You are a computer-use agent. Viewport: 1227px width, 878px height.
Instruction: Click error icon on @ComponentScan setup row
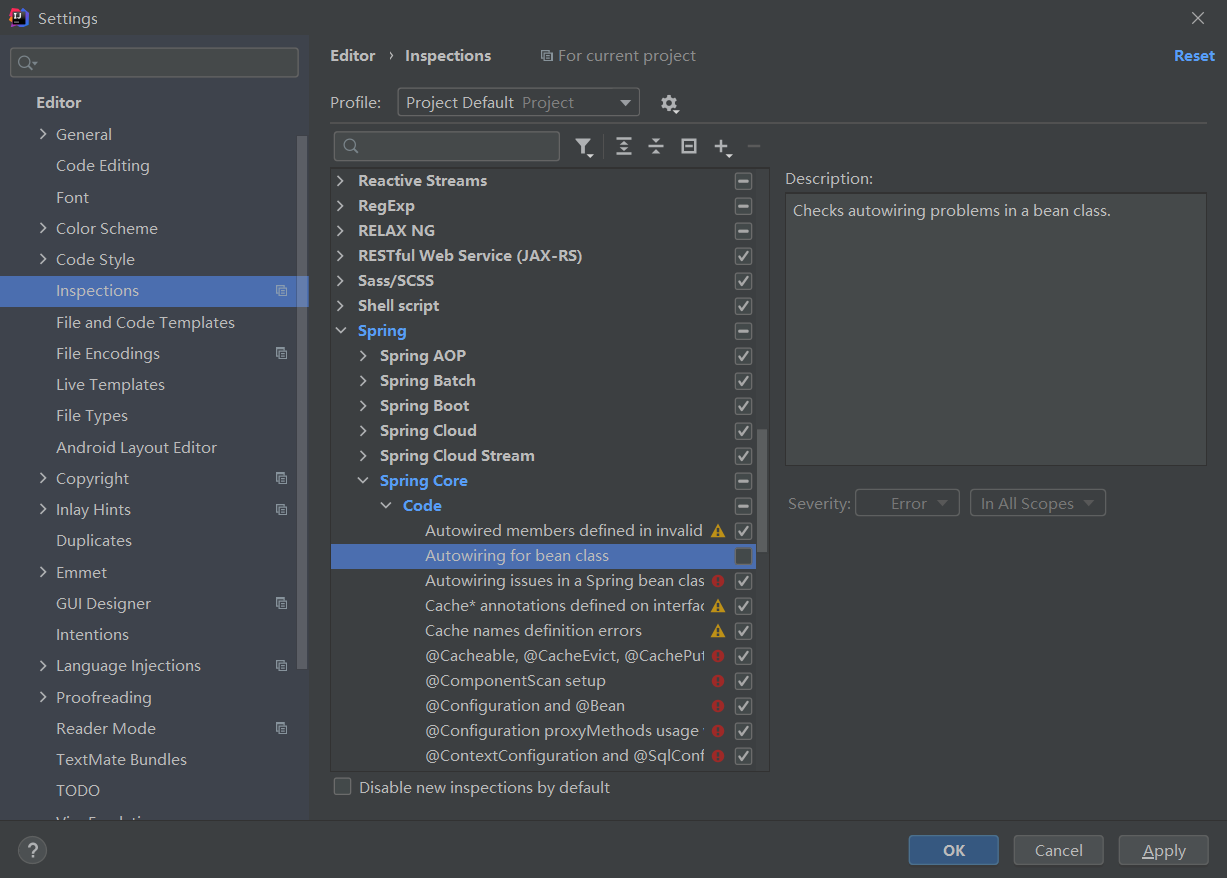[718, 681]
